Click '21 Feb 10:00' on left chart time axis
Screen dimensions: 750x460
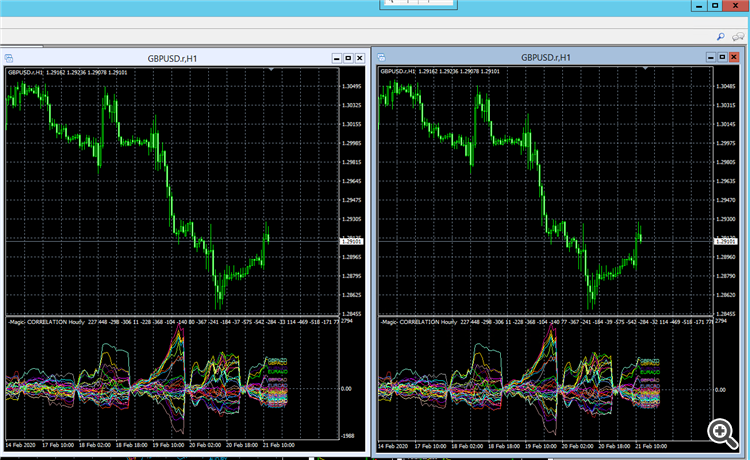click(279, 445)
